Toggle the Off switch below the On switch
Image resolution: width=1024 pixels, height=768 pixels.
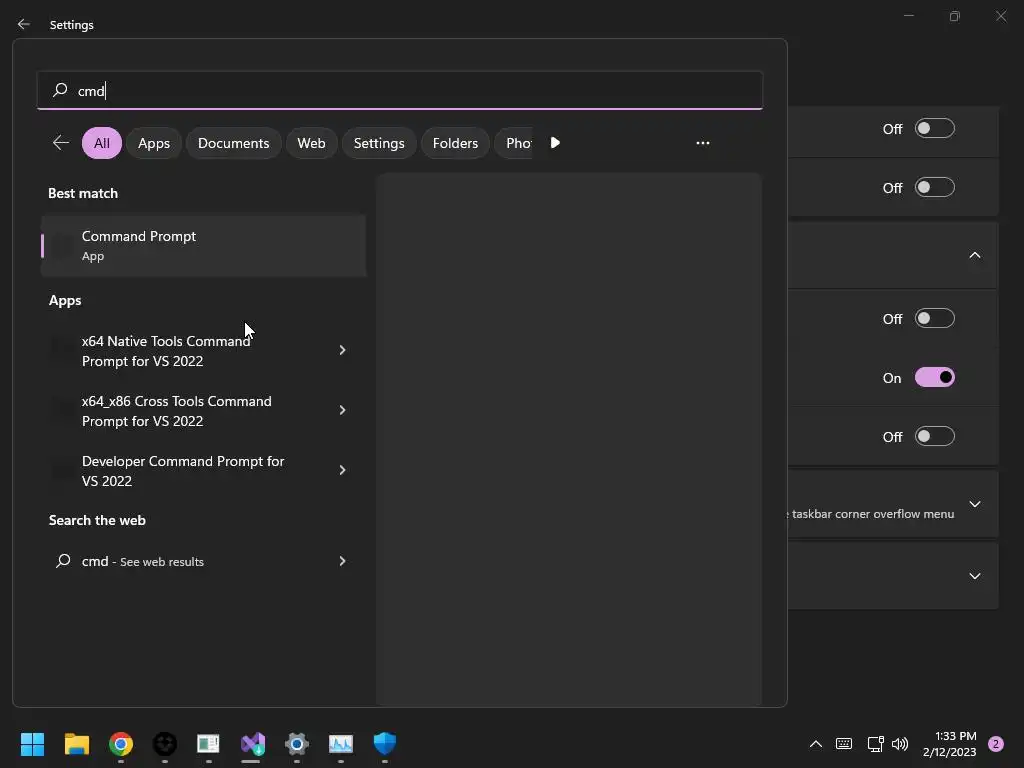[935, 436]
